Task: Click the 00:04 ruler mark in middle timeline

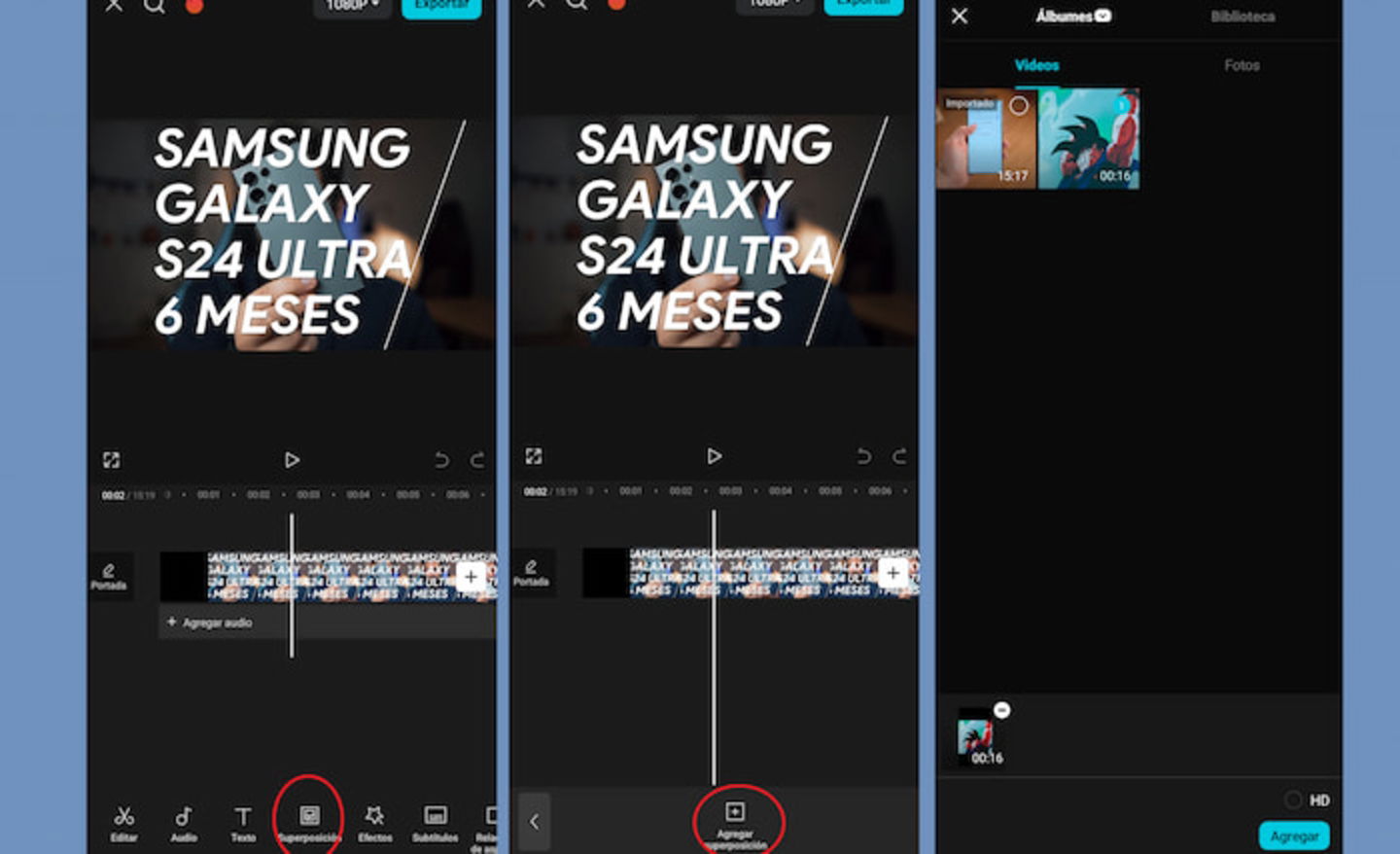Action: coord(781,491)
